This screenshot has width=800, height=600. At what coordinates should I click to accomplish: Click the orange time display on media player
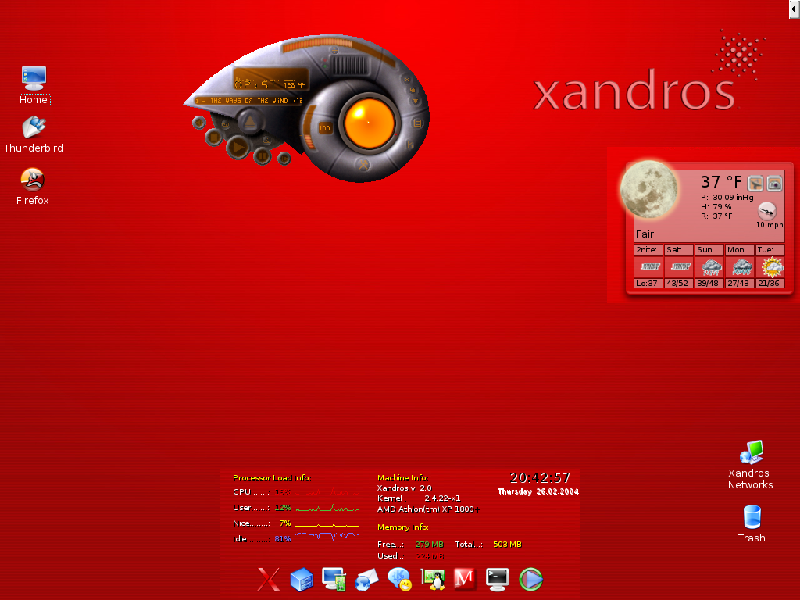point(270,81)
